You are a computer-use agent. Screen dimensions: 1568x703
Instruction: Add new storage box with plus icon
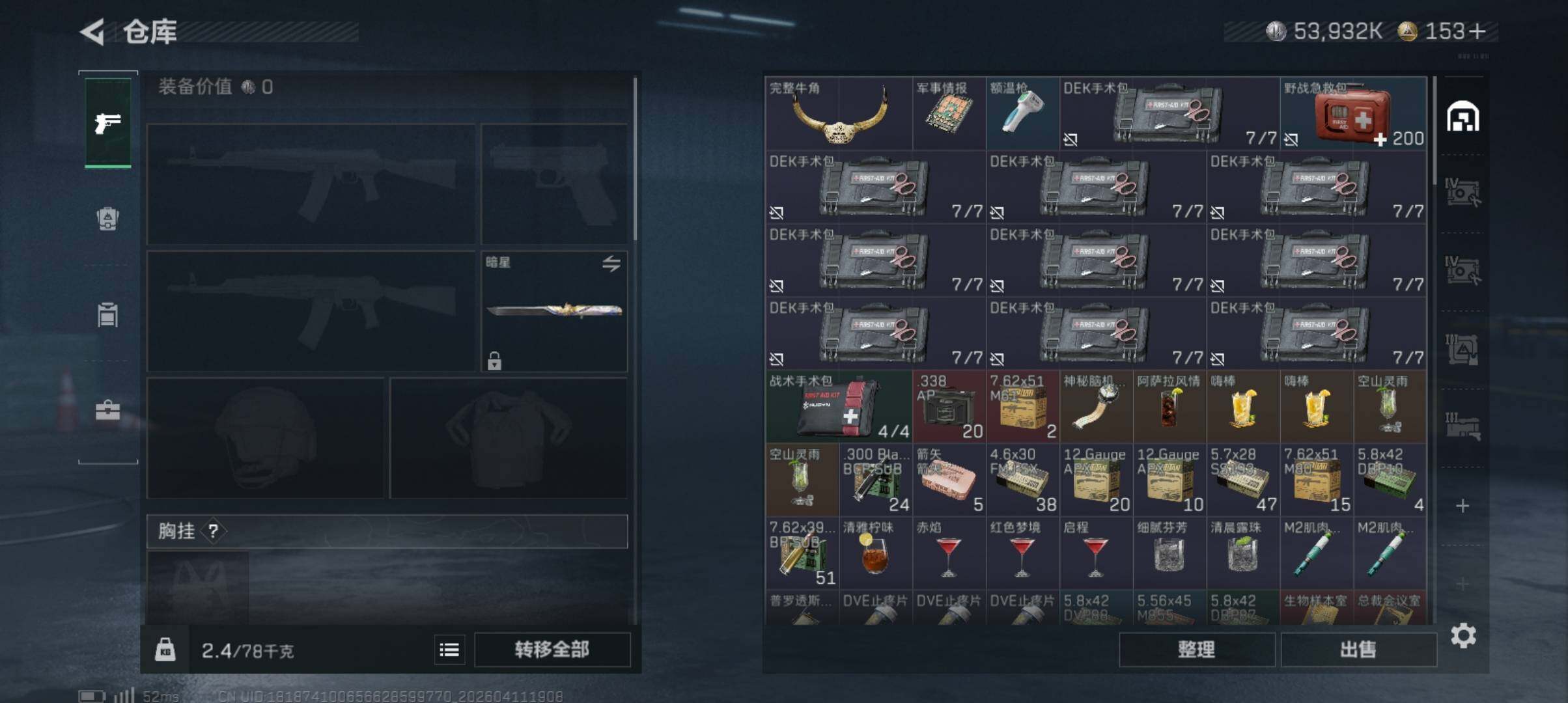pyautogui.click(x=1463, y=506)
